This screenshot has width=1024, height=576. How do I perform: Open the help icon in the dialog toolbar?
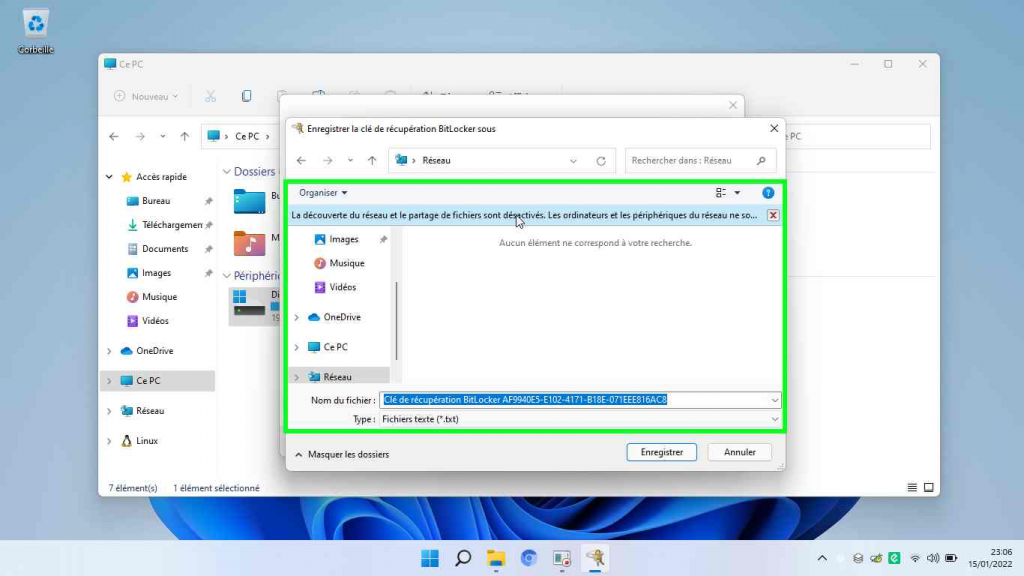[768, 193]
